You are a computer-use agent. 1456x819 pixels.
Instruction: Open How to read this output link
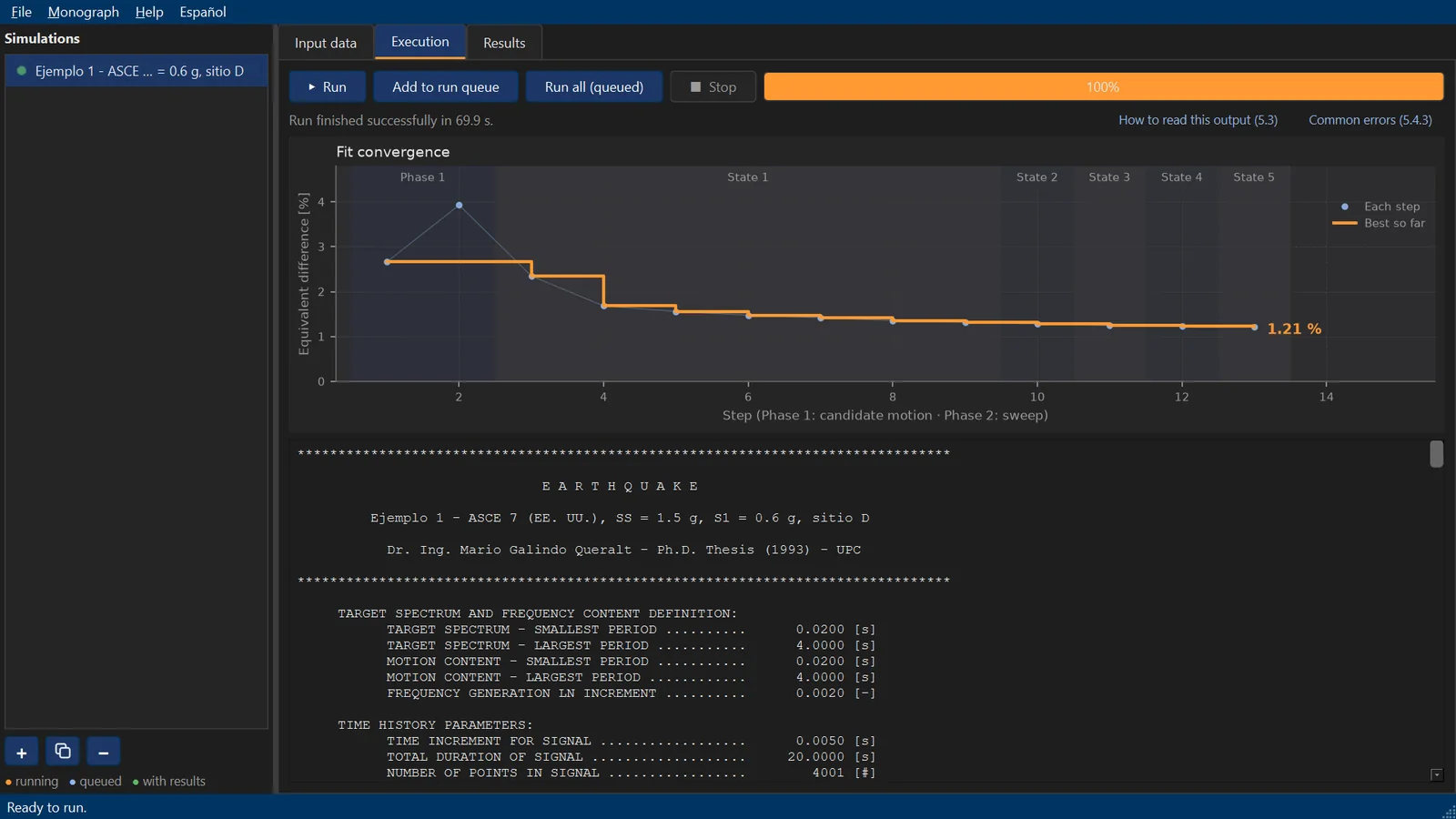pos(1198,120)
